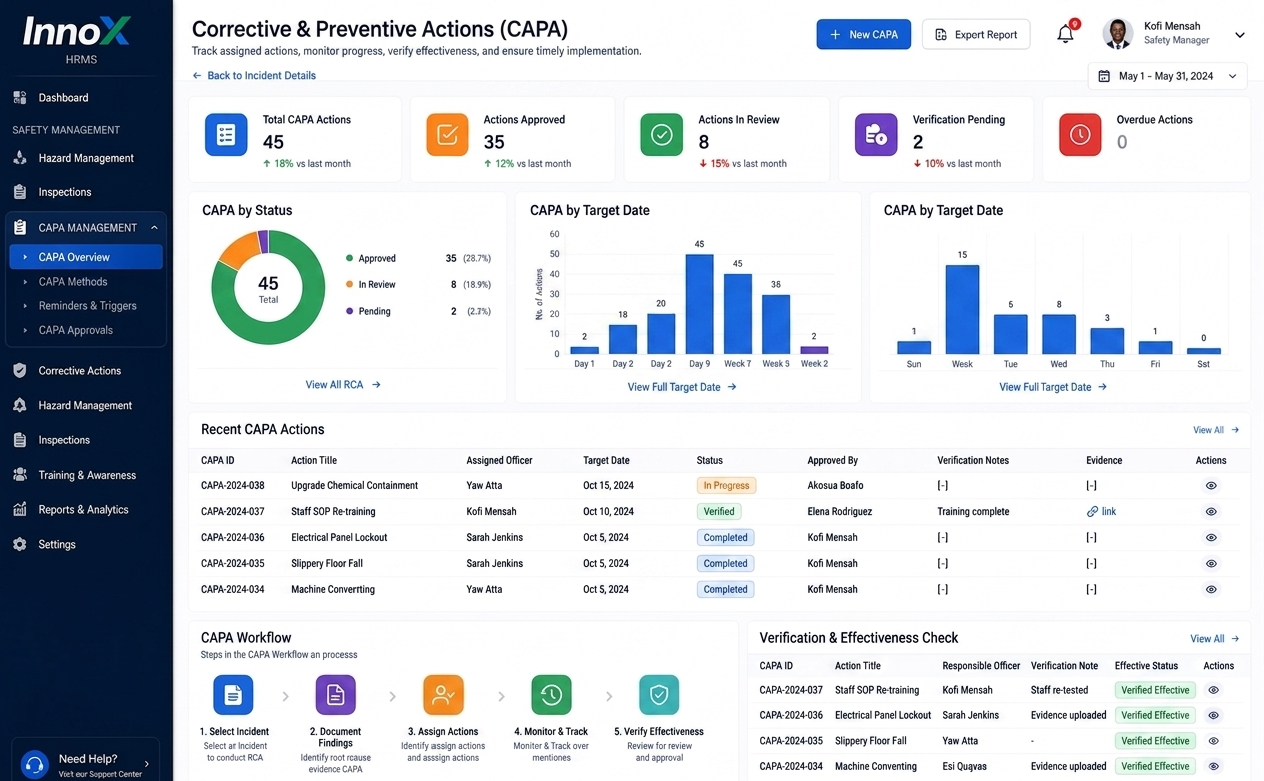View details for CAPA-2024-038 eye icon

(1211, 486)
